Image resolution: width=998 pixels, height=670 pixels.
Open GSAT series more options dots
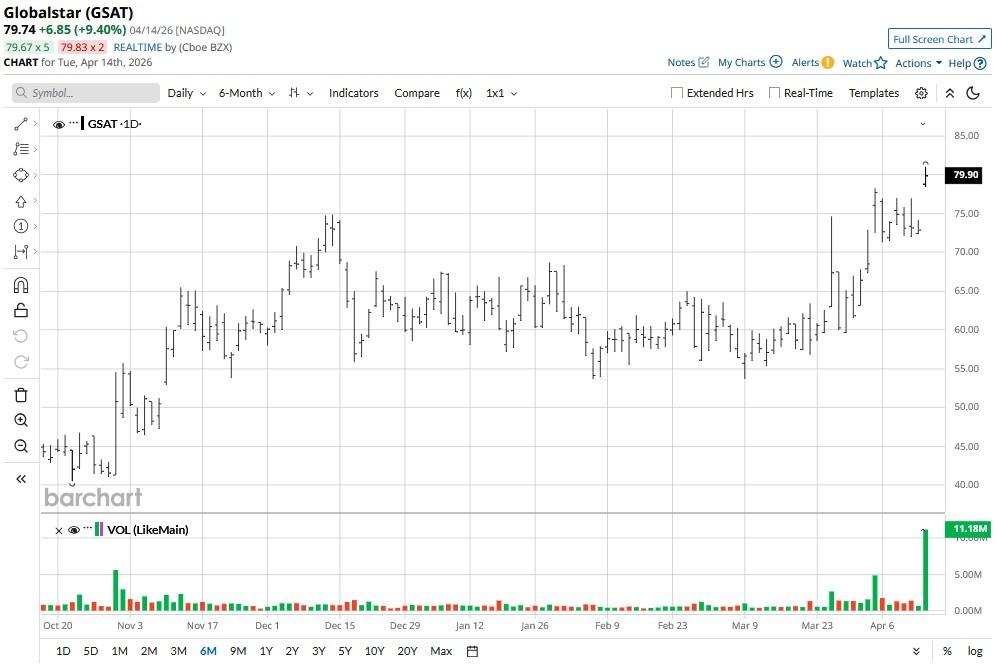click(74, 122)
